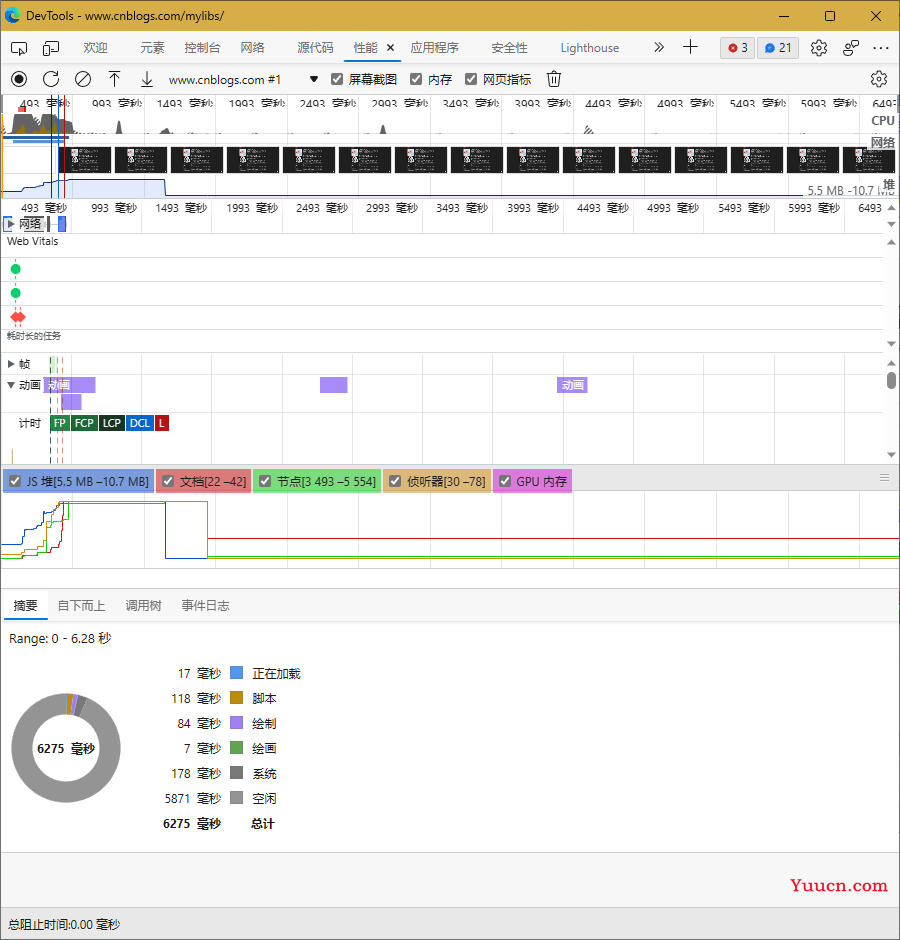Click the reload and record icon
This screenshot has height=940, width=900.
click(x=51, y=79)
